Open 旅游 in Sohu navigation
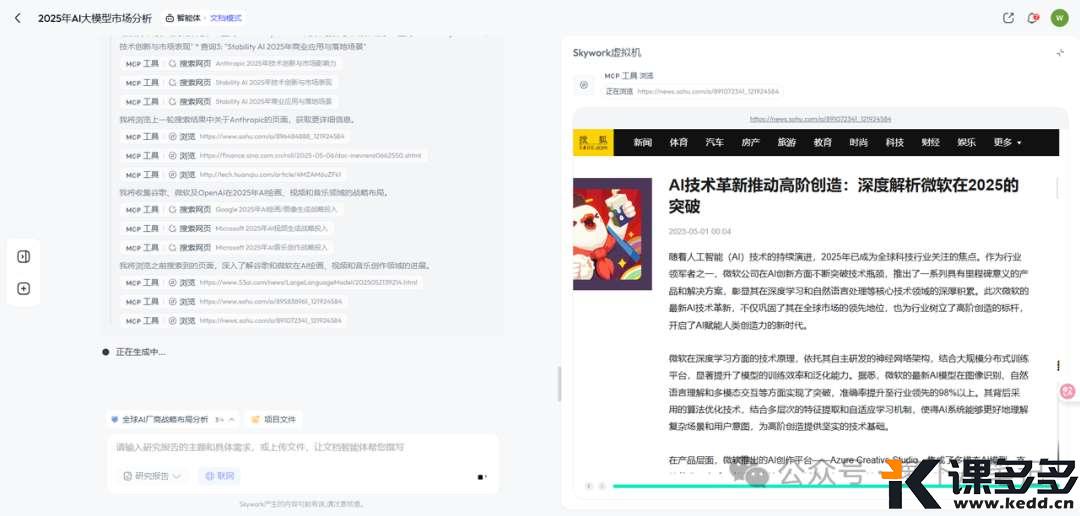 pyautogui.click(x=787, y=143)
